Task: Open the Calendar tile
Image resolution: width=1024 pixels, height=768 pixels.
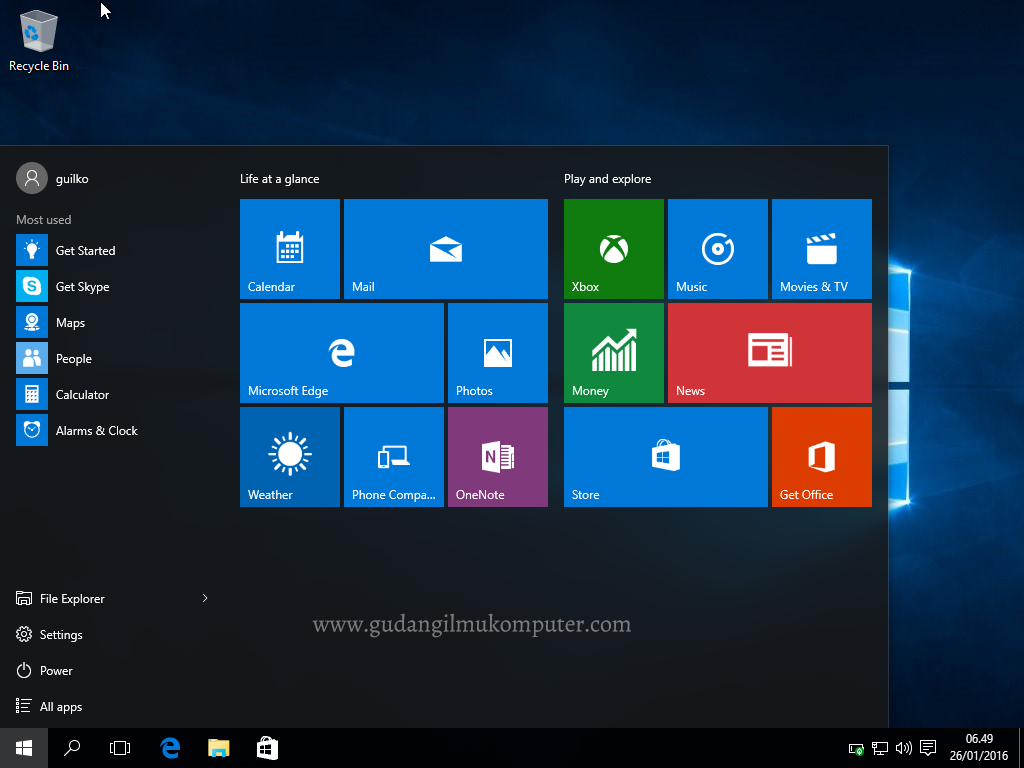Action: [x=289, y=249]
